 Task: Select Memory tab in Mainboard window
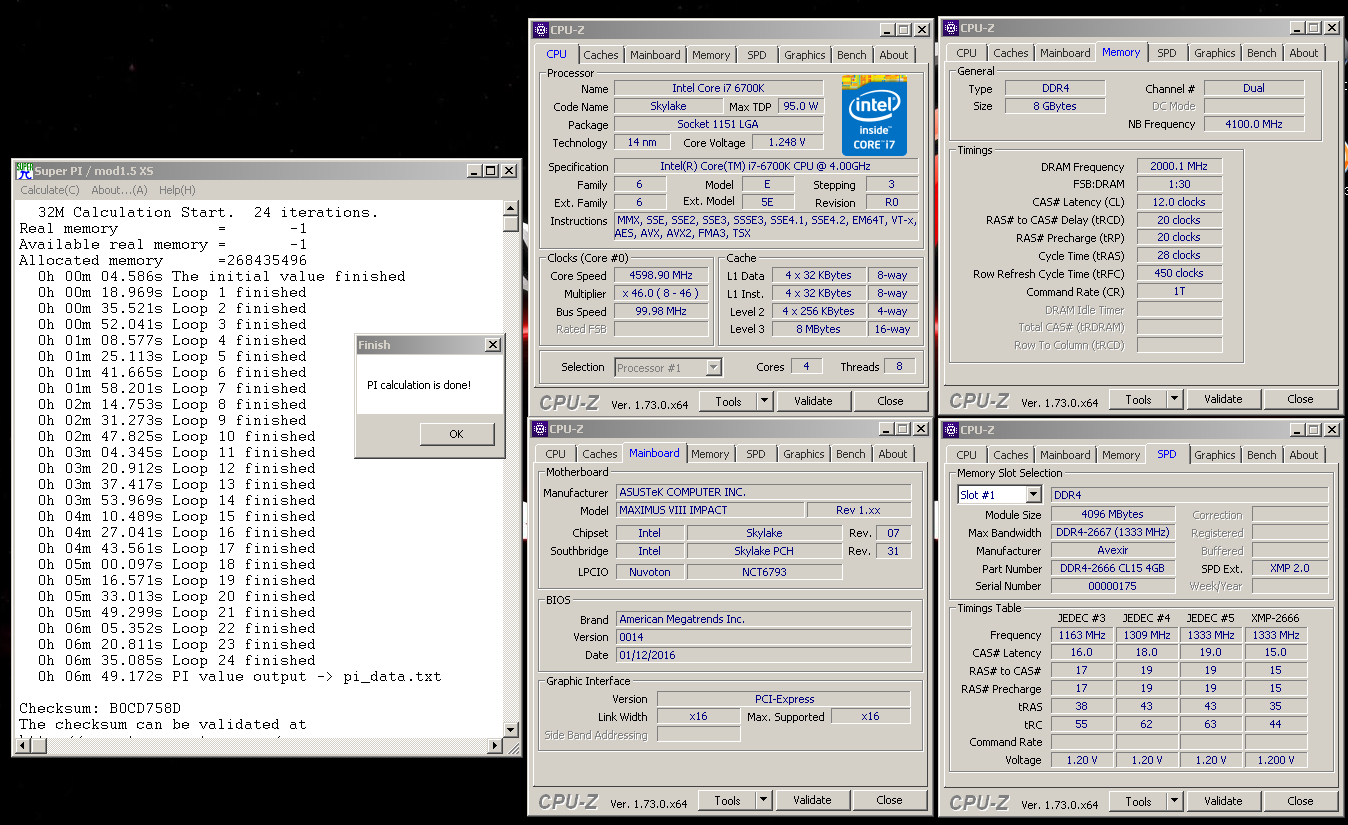click(x=710, y=454)
